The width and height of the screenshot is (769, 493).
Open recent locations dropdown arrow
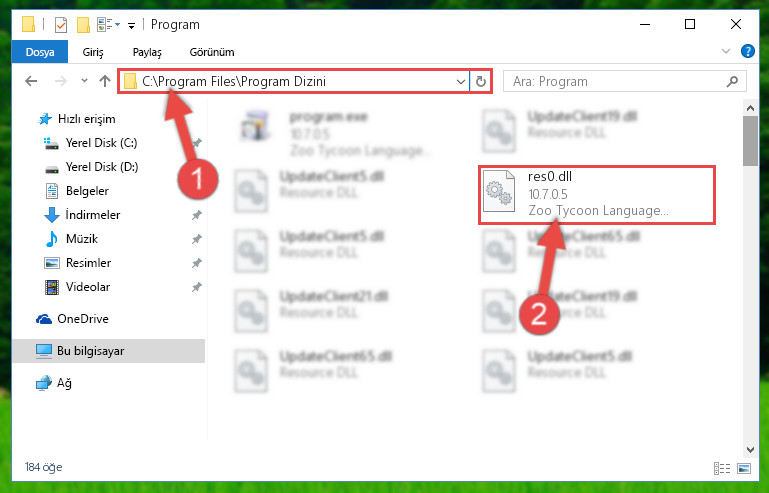(84, 81)
